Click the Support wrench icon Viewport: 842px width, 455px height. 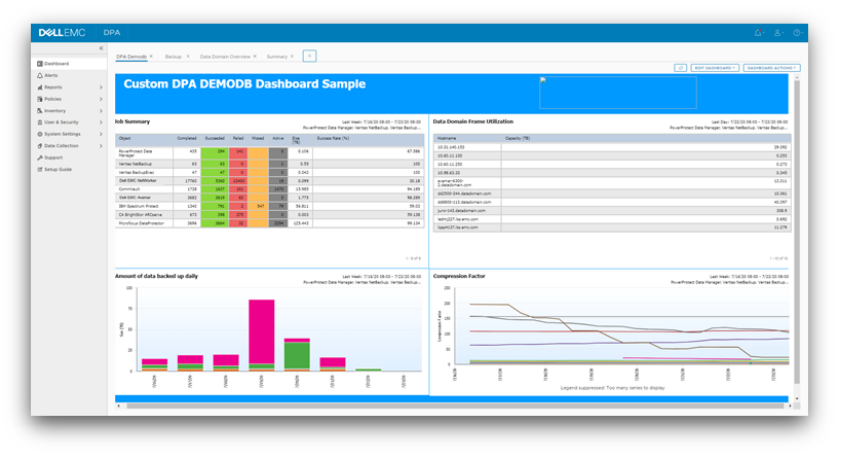click(x=40, y=158)
